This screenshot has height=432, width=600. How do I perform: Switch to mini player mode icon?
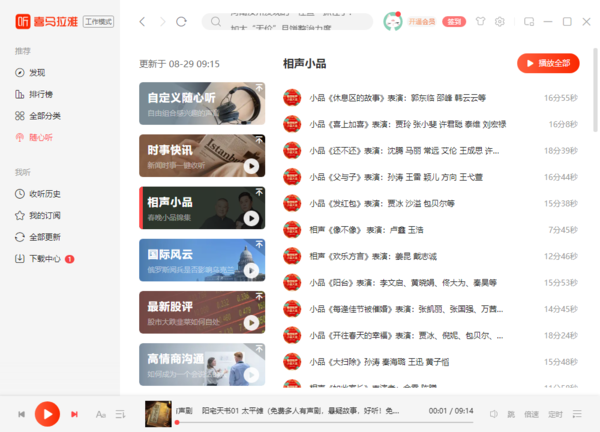(529, 22)
